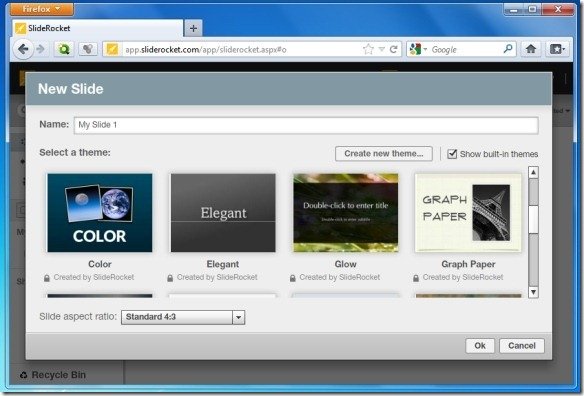Screen dimensions: 584x396
Task: Click the theme list scroll down arrow
Action: pyautogui.click(x=533, y=292)
